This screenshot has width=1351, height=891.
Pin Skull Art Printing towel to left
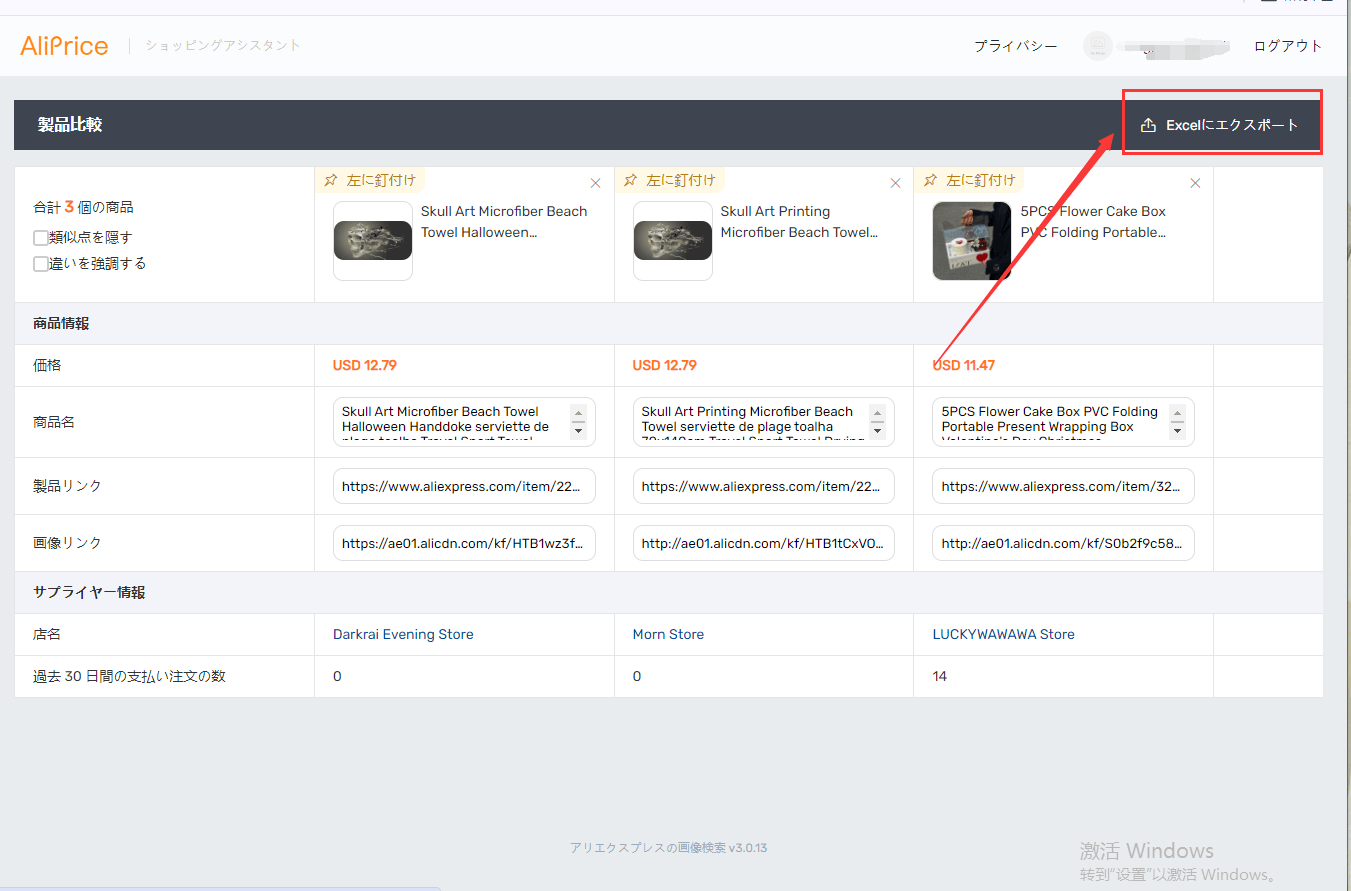pyautogui.click(x=670, y=180)
